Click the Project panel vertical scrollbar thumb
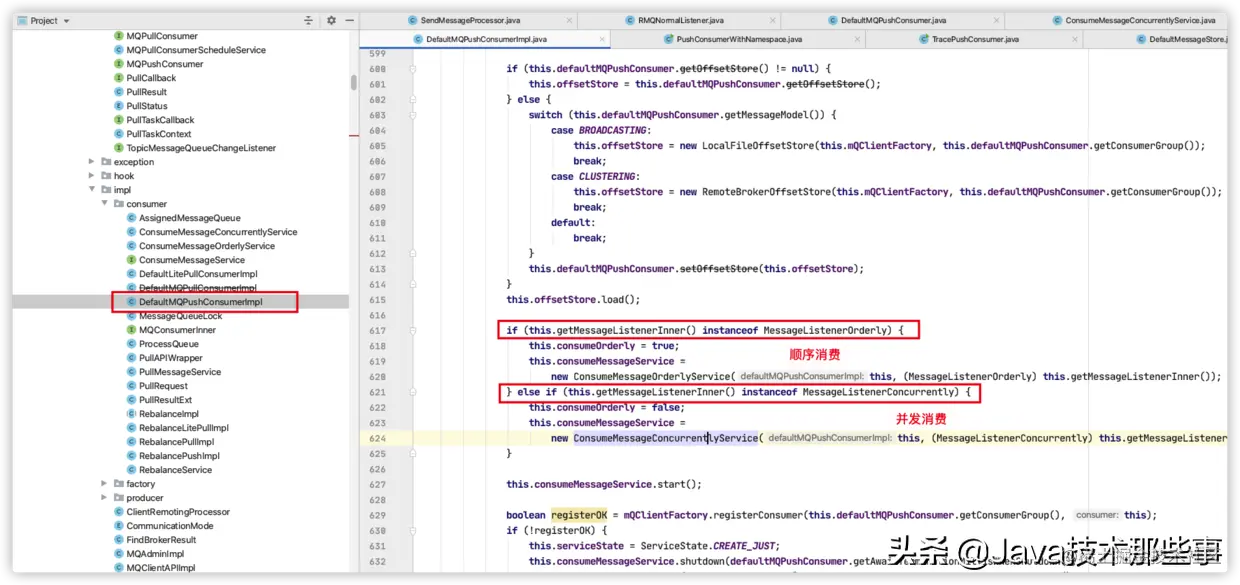 pos(354,82)
